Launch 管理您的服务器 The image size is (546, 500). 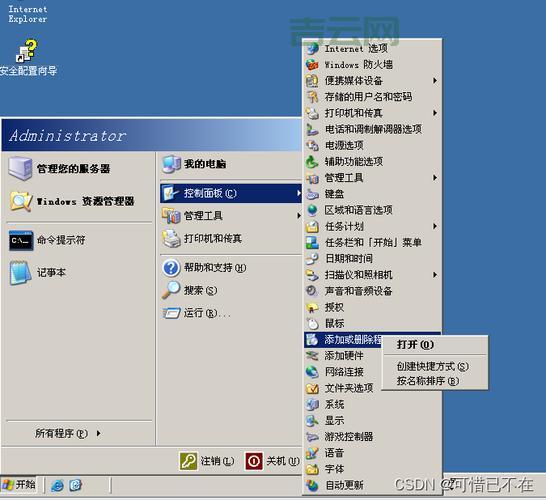point(79,169)
